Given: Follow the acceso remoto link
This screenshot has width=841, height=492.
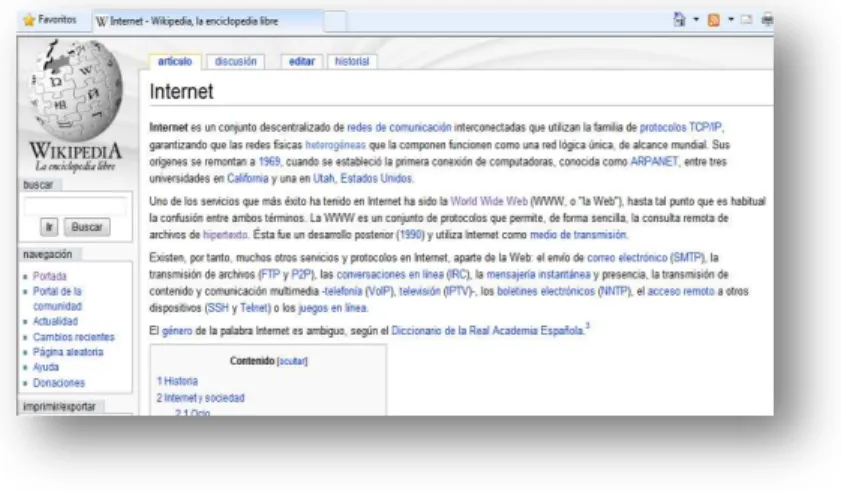Looking at the screenshot, I should [x=681, y=291].
